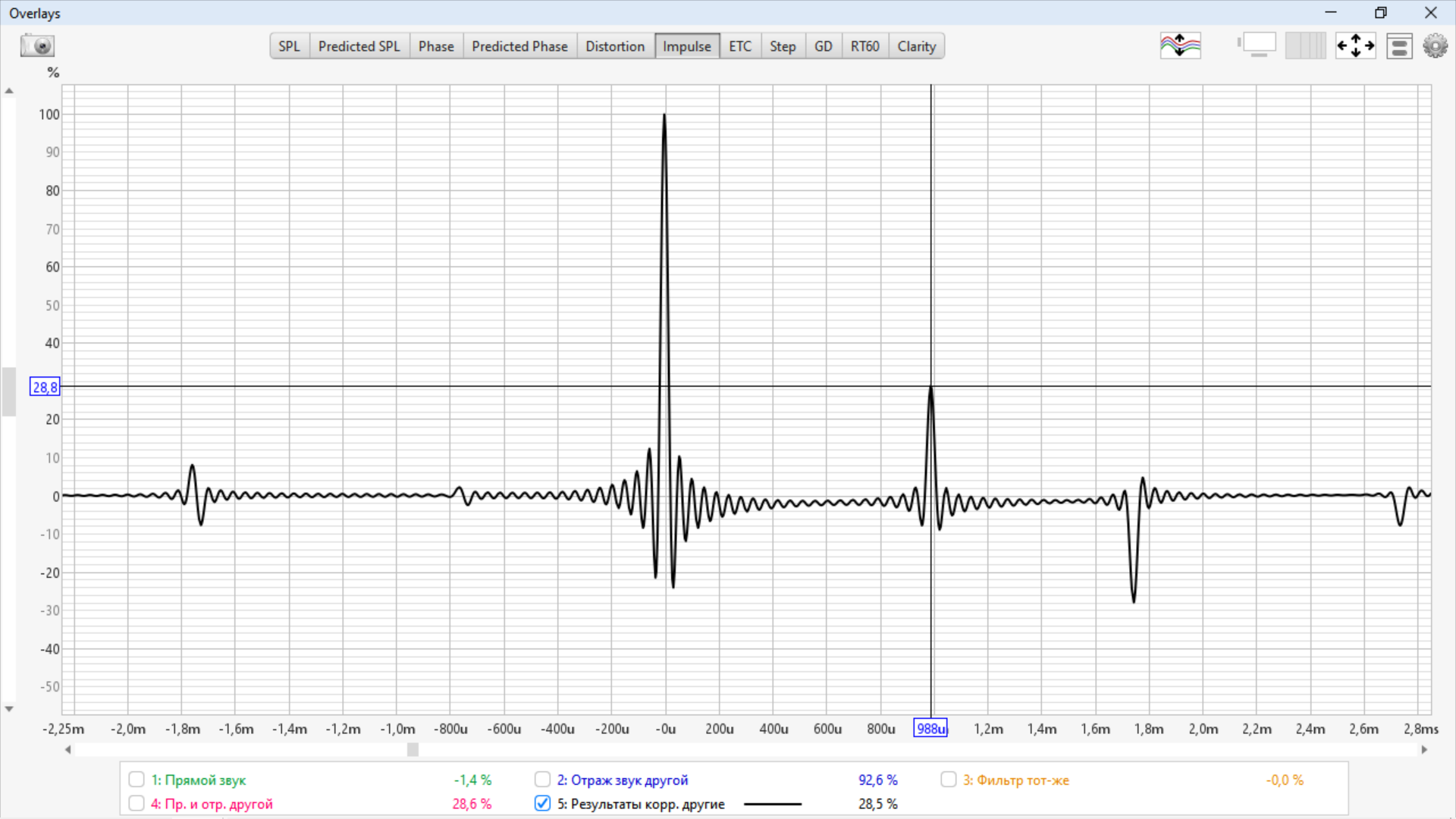Click the separate traces offset icon
Screen dimensions: 1456x819
pyautogui.click(x=1180, y=45)
